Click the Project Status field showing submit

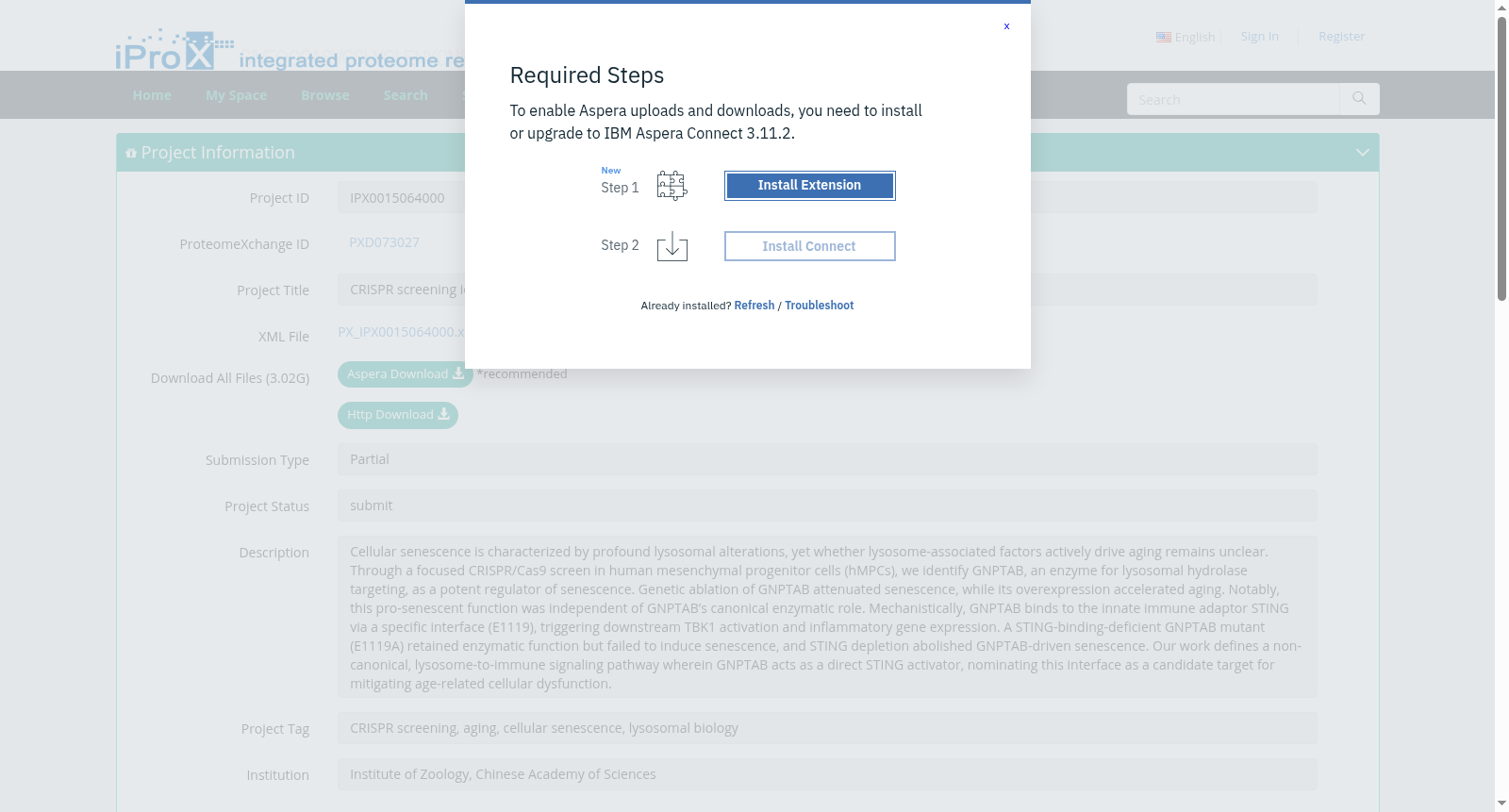(827, 505)
